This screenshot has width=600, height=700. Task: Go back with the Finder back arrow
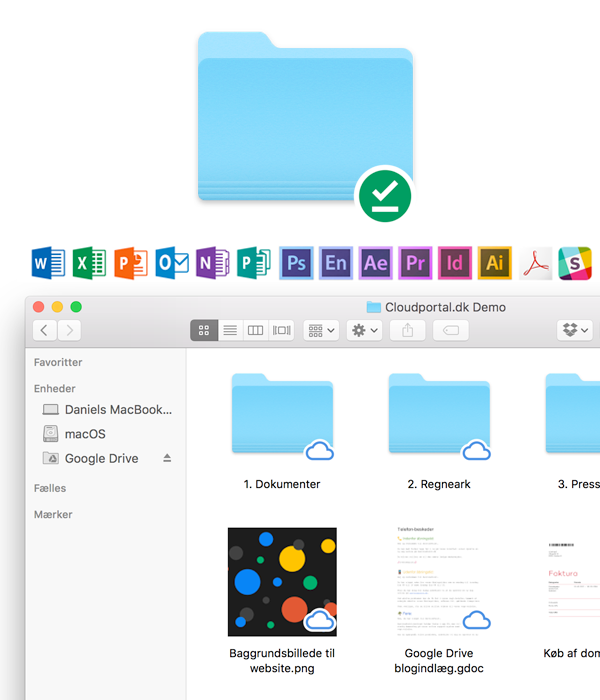[44, 330]
